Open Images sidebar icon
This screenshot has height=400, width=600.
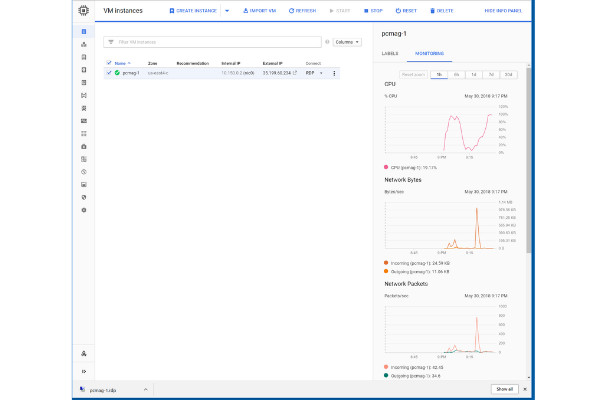tap(84, 95)
